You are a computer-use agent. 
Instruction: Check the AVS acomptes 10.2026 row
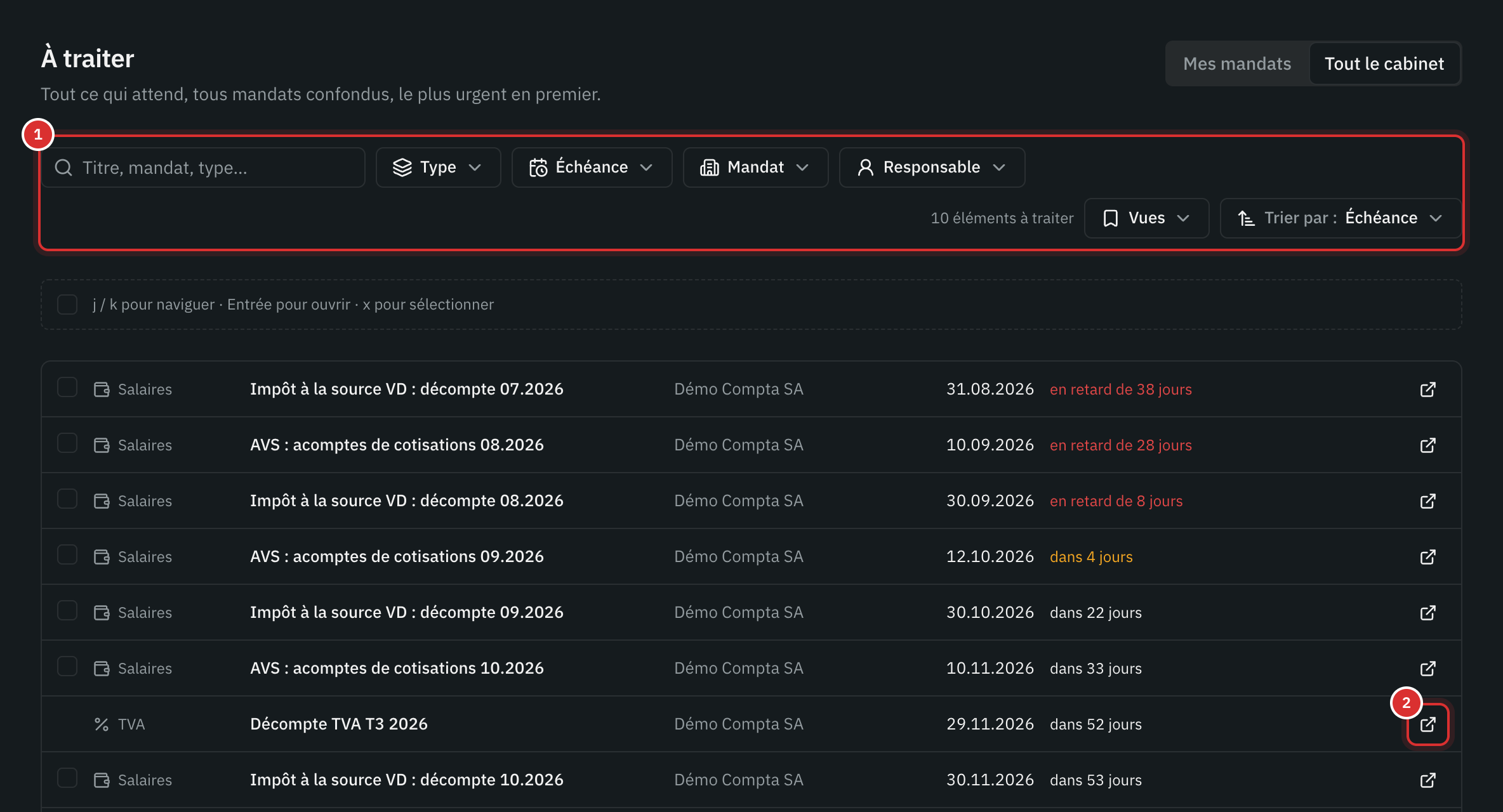pyautogui.click(x=67, y=666)
